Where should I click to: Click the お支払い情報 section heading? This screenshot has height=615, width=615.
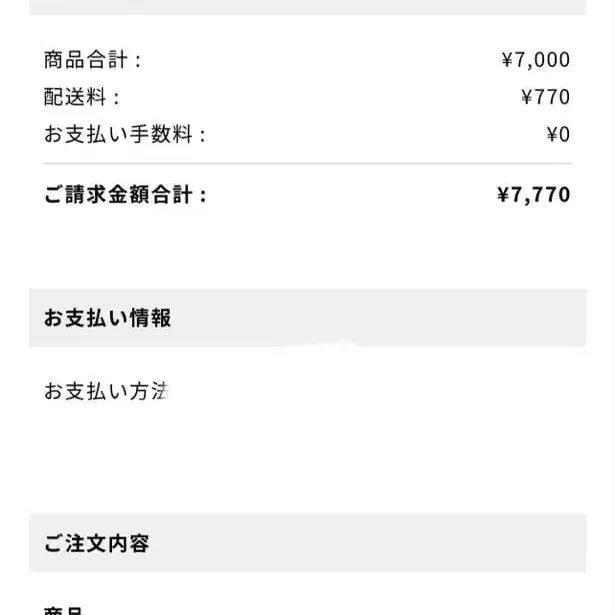click(107, 318)
